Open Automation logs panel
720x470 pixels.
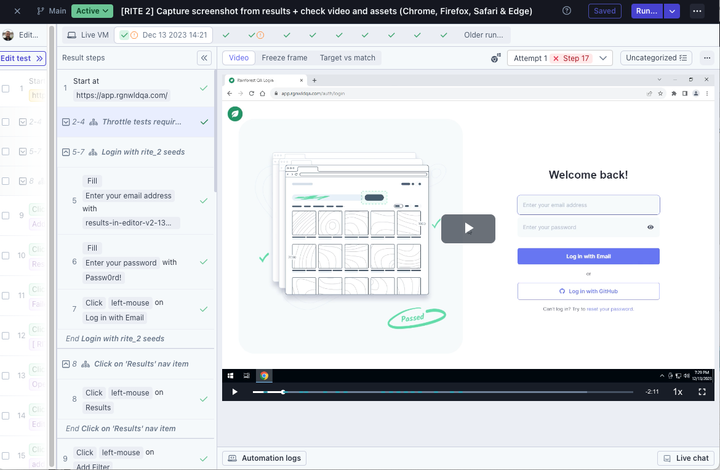(x=264, y=458)
